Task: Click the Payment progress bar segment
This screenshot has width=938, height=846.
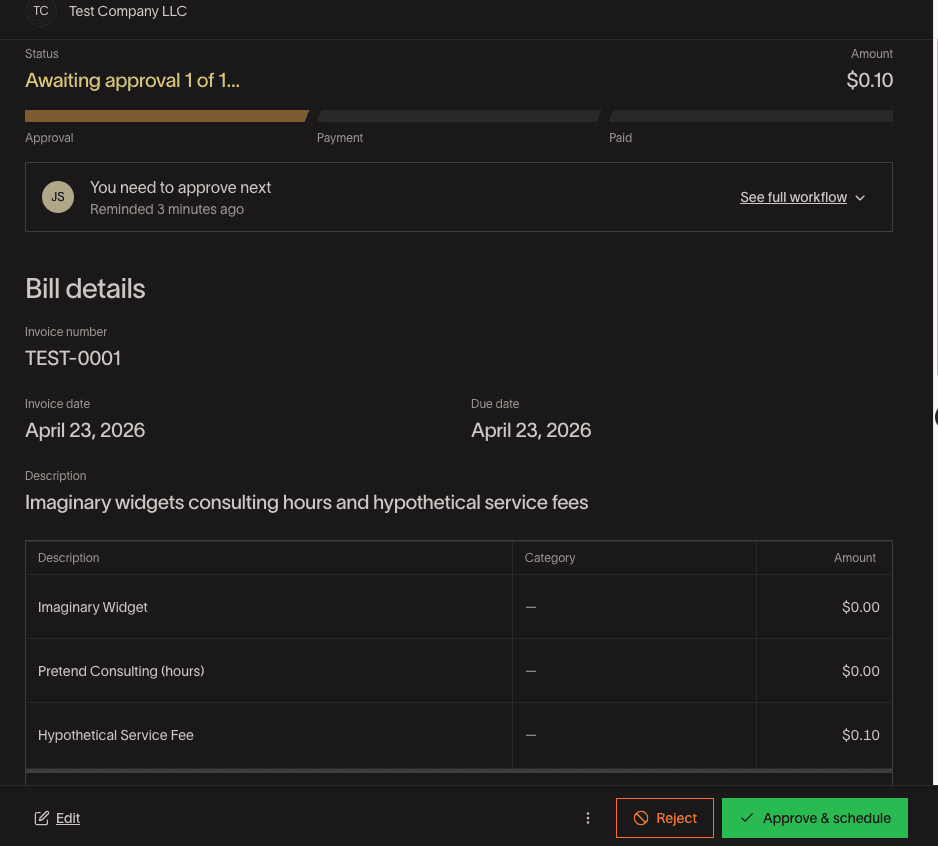Action: [459, 116]
